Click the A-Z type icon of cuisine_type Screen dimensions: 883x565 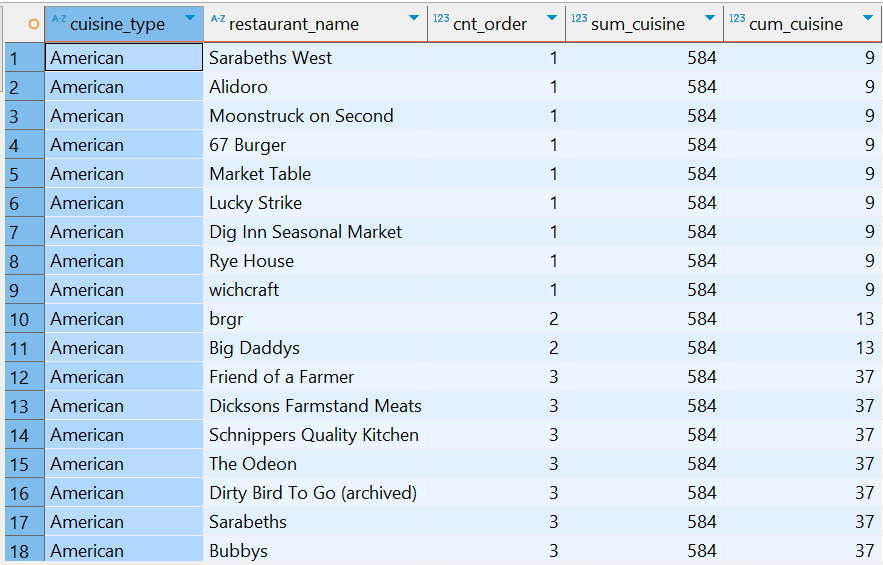click(59, 19)
